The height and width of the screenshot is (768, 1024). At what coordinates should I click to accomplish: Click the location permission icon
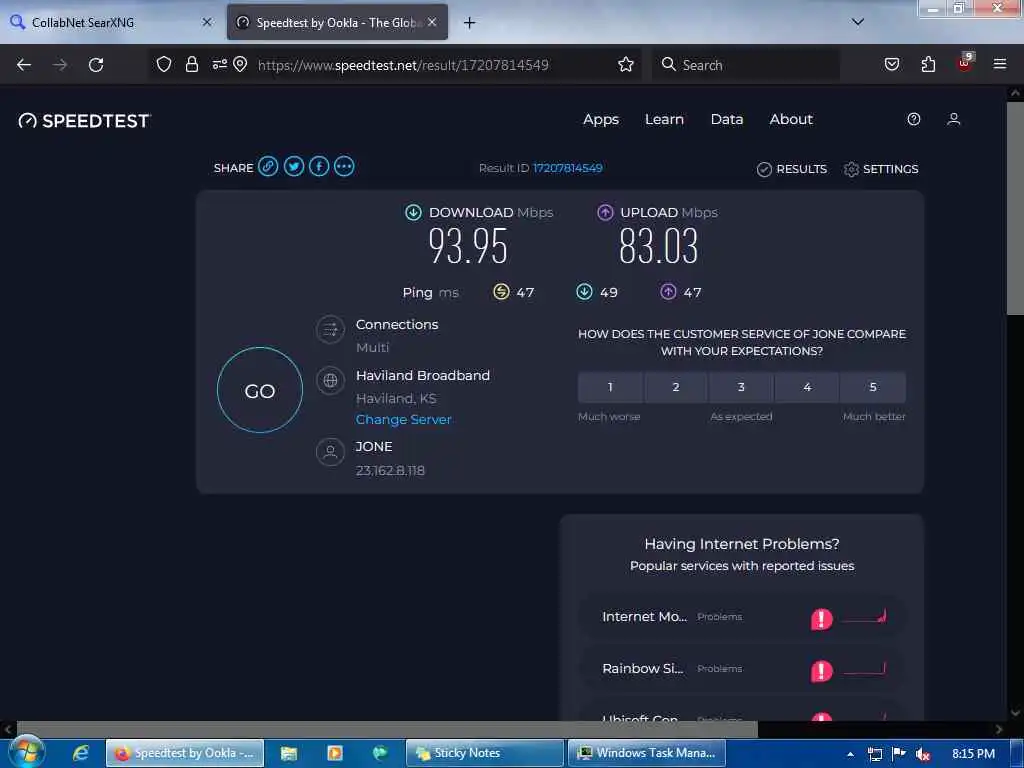click(x=240, y=64)
